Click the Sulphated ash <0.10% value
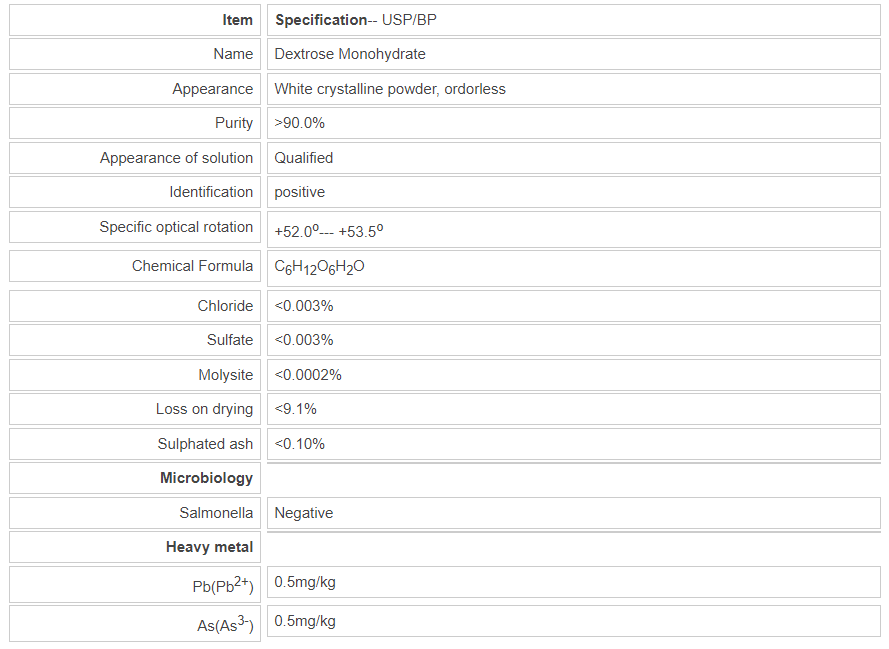889x649 pixels. pos(300,444)
